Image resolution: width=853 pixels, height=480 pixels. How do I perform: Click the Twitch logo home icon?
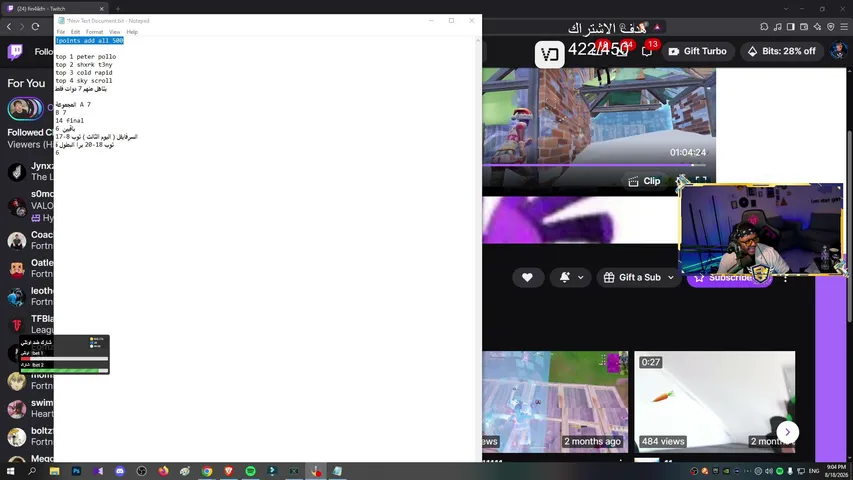[15, 52]
